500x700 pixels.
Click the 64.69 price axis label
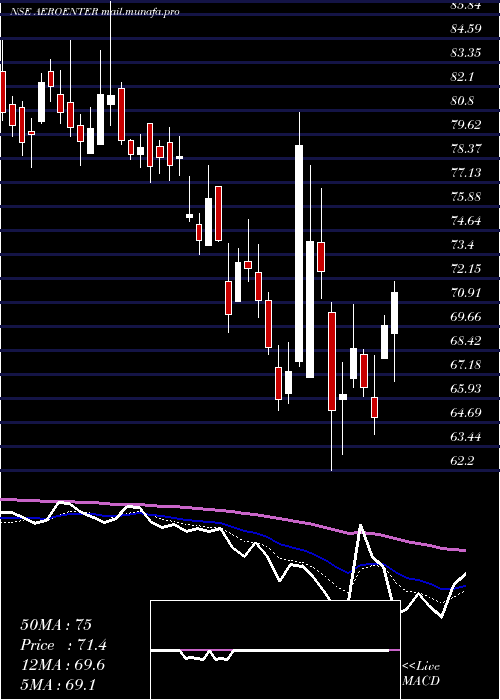pyautogui.click(x=466, y=413)
